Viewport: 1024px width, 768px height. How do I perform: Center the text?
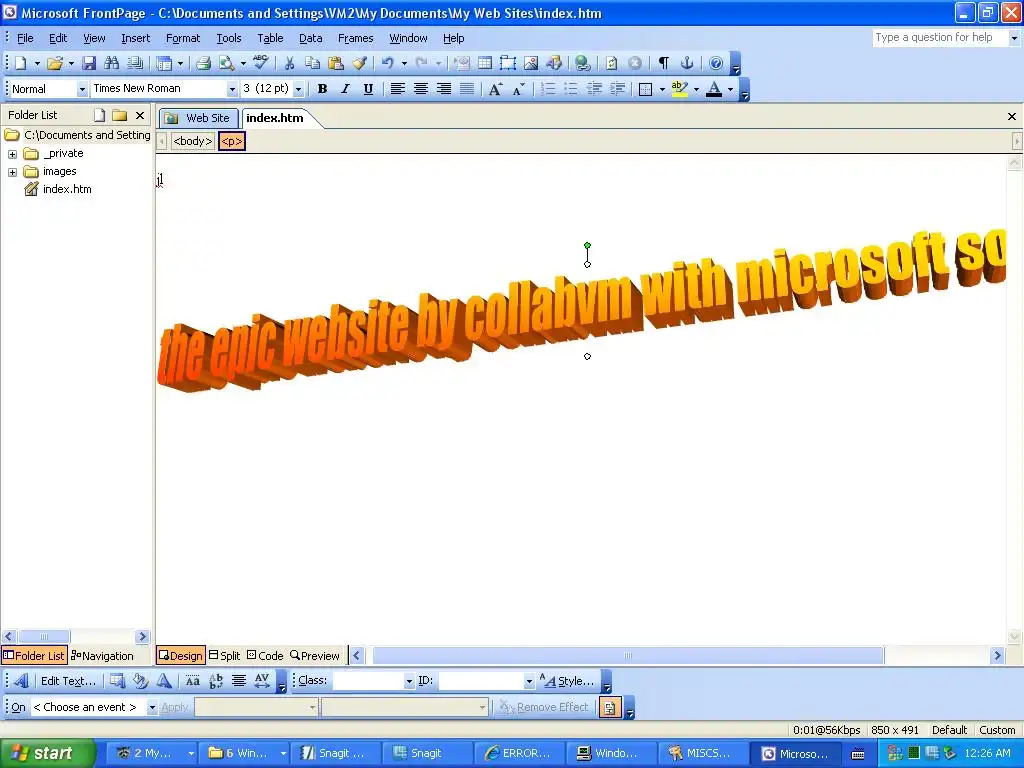coord(421,89)
